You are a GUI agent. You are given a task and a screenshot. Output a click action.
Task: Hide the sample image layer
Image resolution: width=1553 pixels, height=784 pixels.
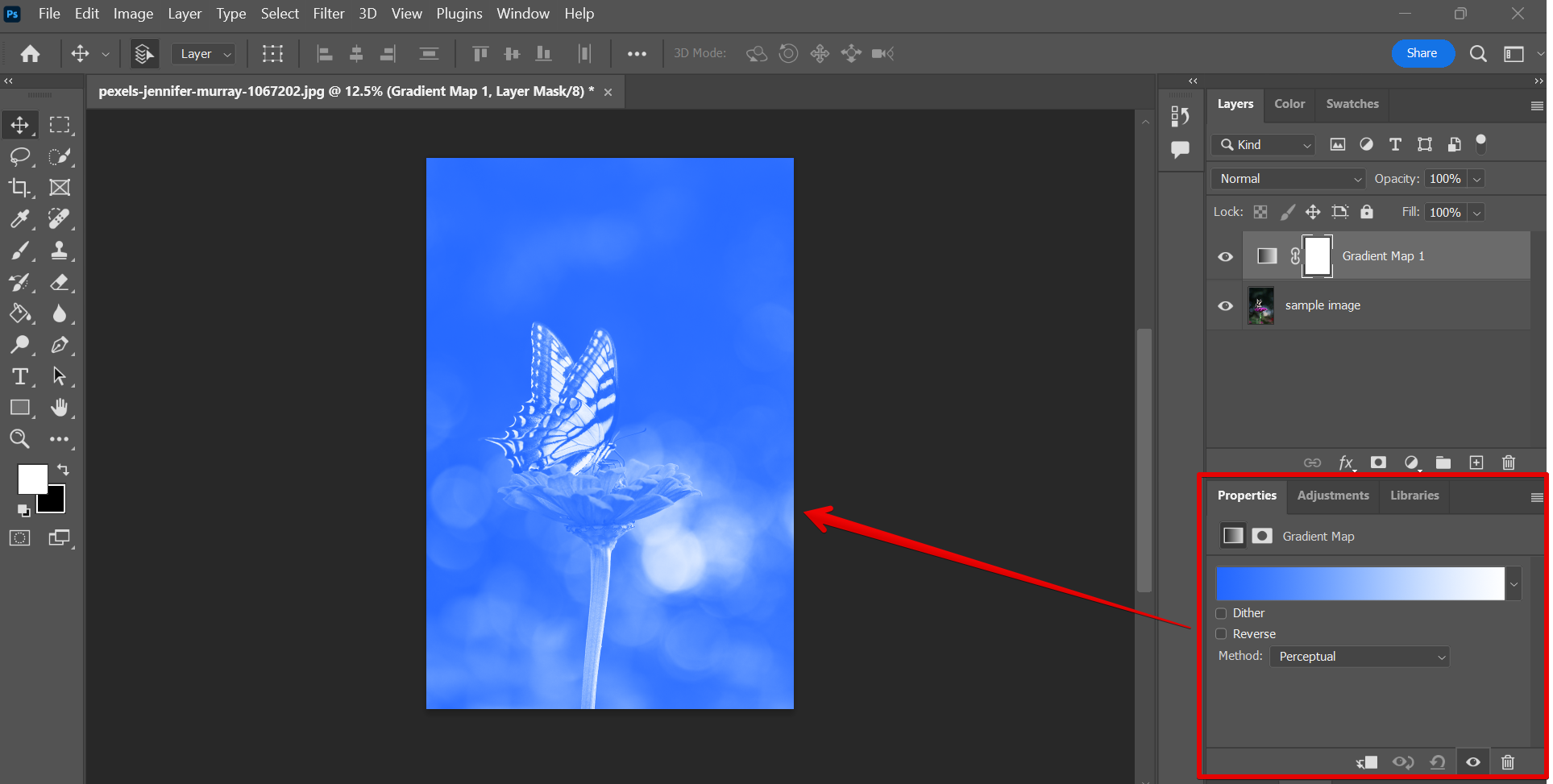[1225, 306]
